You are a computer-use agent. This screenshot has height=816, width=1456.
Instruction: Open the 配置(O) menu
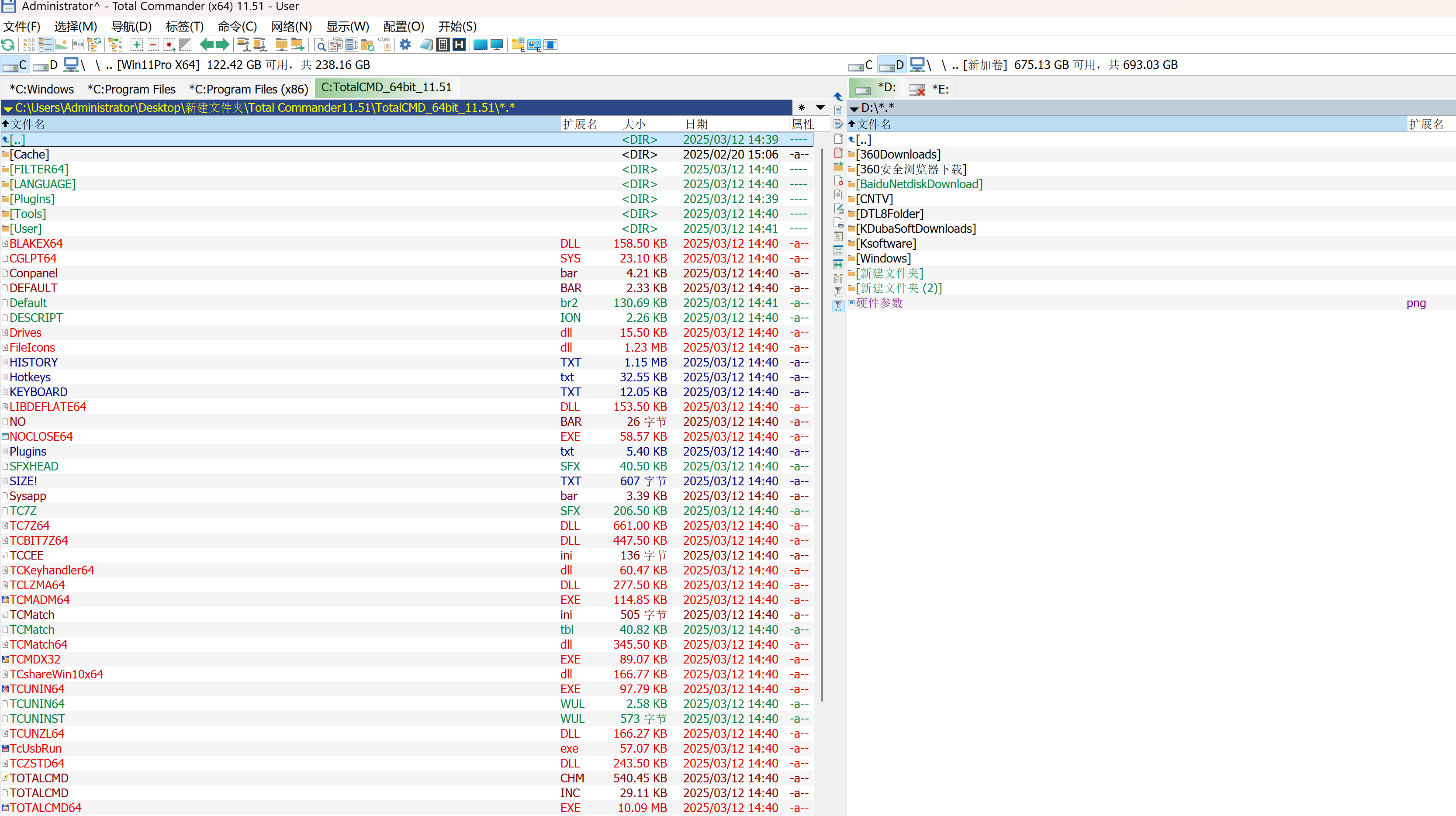click(404, 27)
